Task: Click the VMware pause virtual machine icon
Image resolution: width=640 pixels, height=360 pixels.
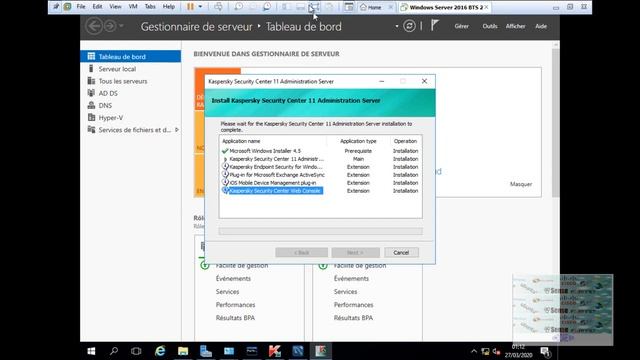Action: (x=190, y=7)
